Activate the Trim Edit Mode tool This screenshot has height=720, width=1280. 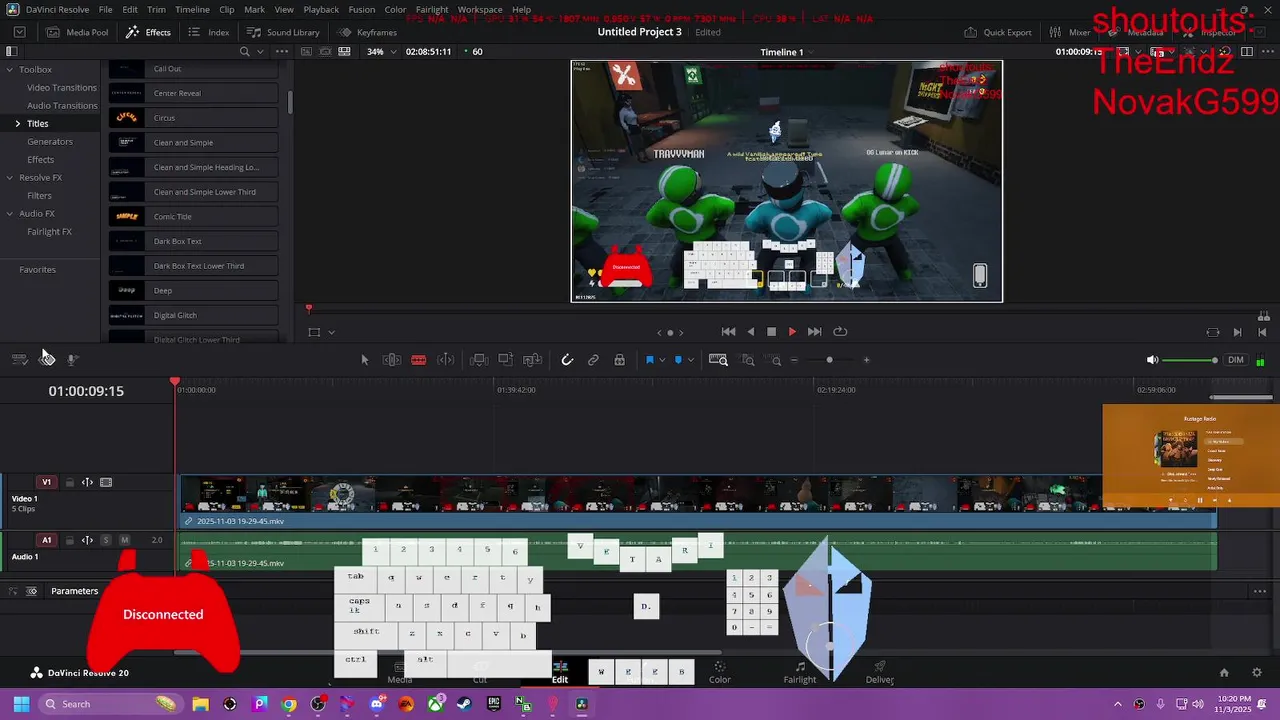point(392,360)
